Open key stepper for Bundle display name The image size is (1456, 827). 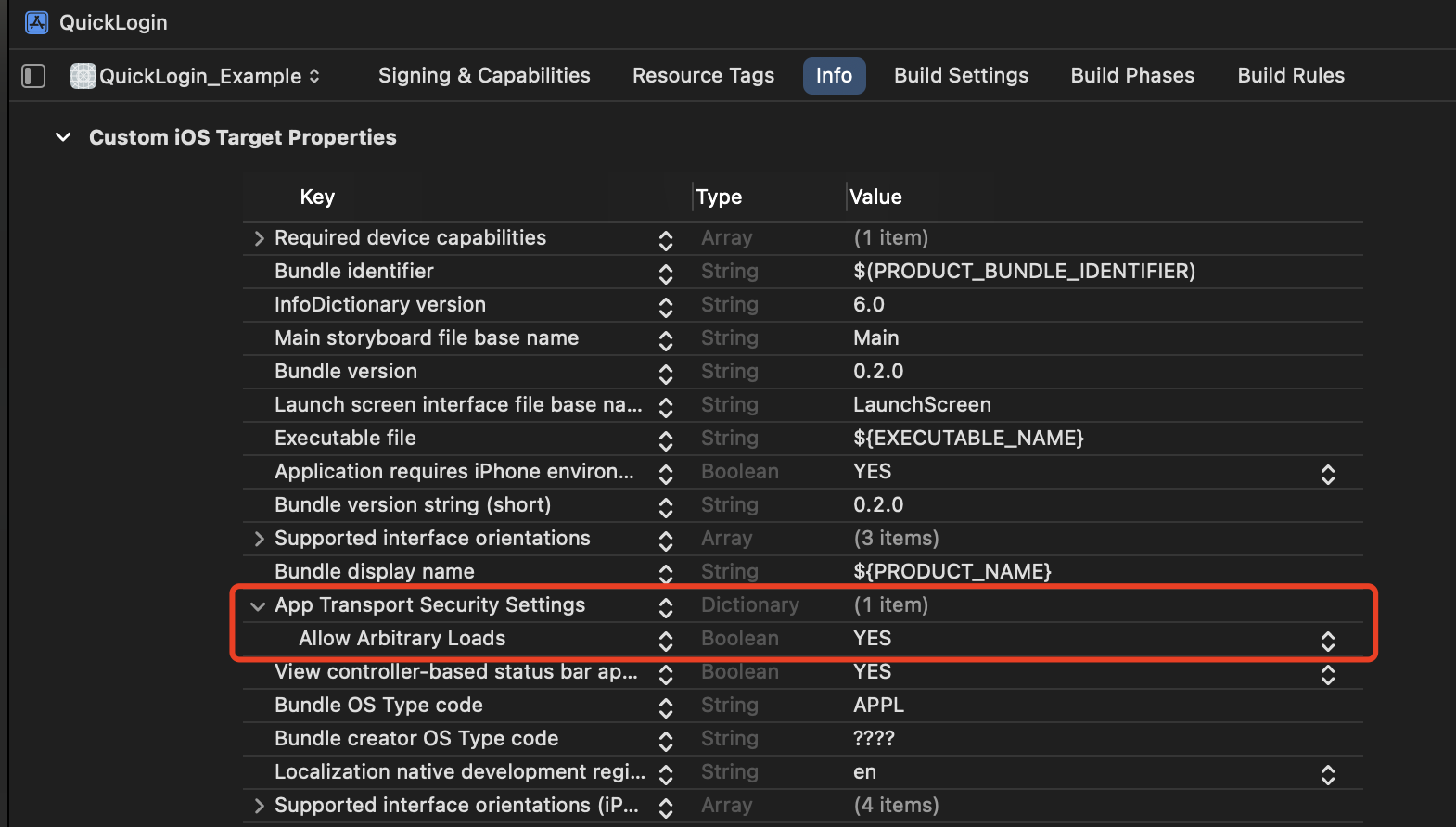pos(666,574)
